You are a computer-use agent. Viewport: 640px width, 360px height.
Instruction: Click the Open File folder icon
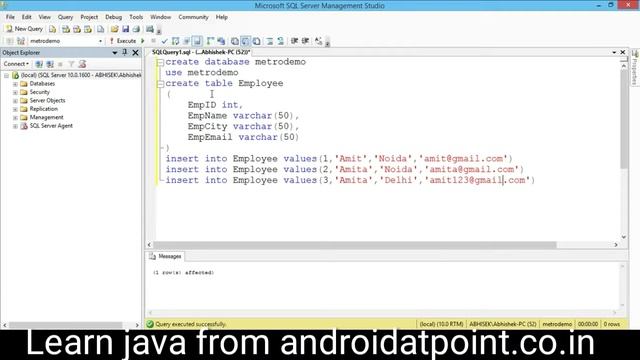114,29
